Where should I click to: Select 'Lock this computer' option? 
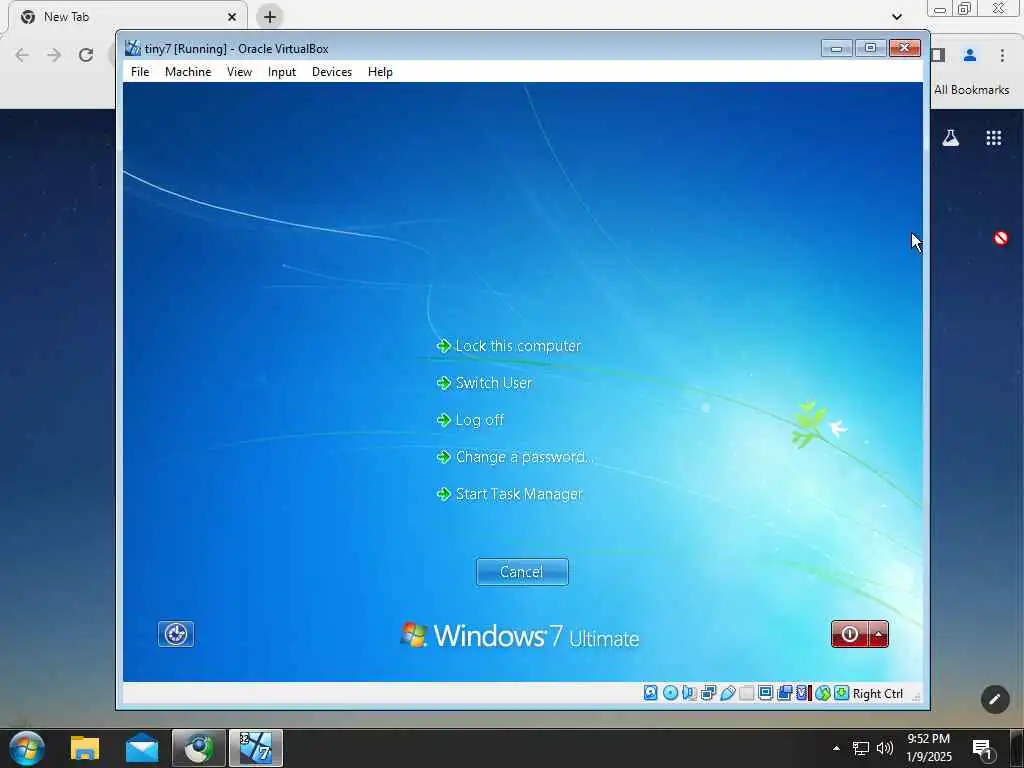(x=518, y=346)
